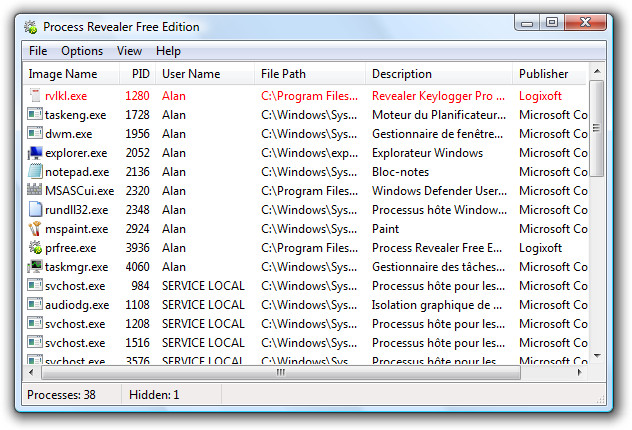This screenshot has width=632, height=430.
Task: Select the prfree.exe image name
Action: [x=71, y=248]
